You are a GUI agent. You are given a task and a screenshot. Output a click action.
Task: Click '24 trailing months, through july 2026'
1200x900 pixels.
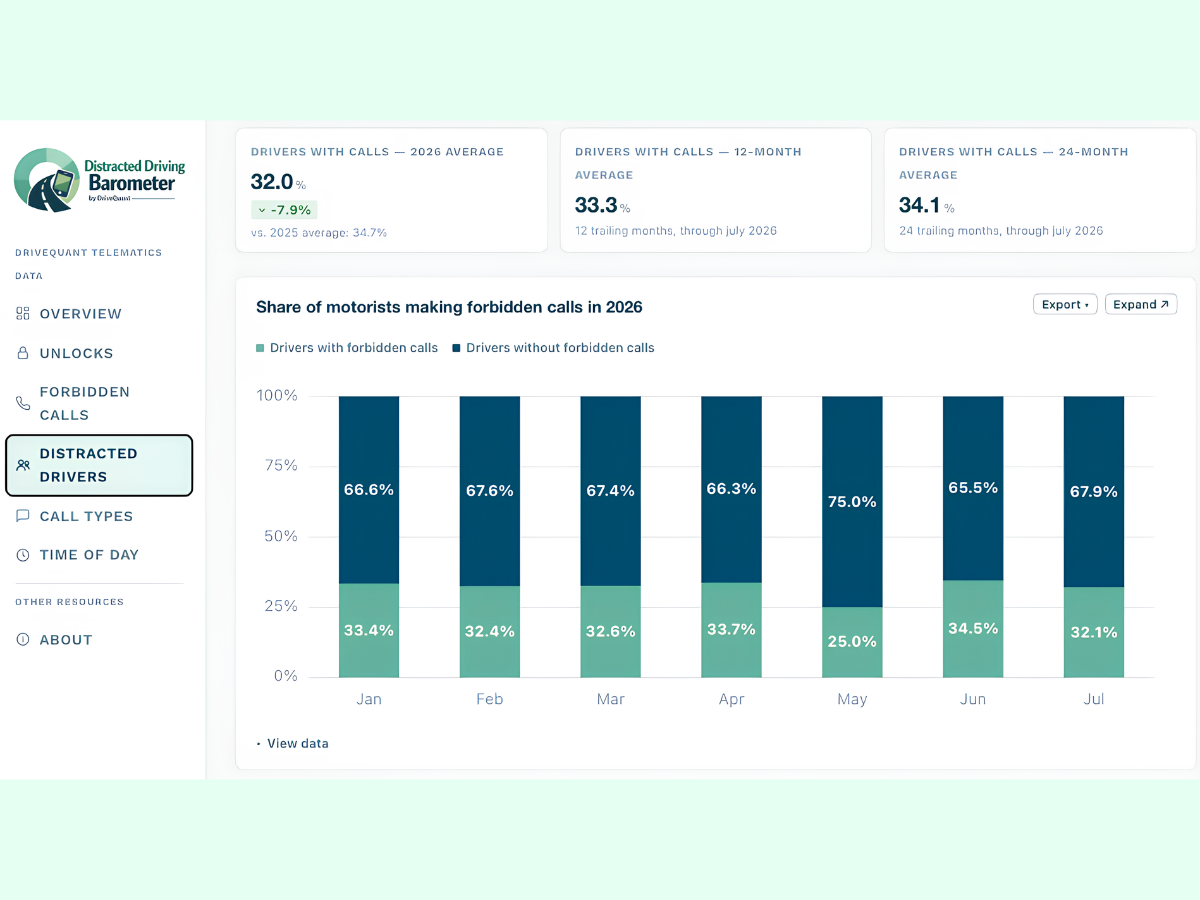1001,231
